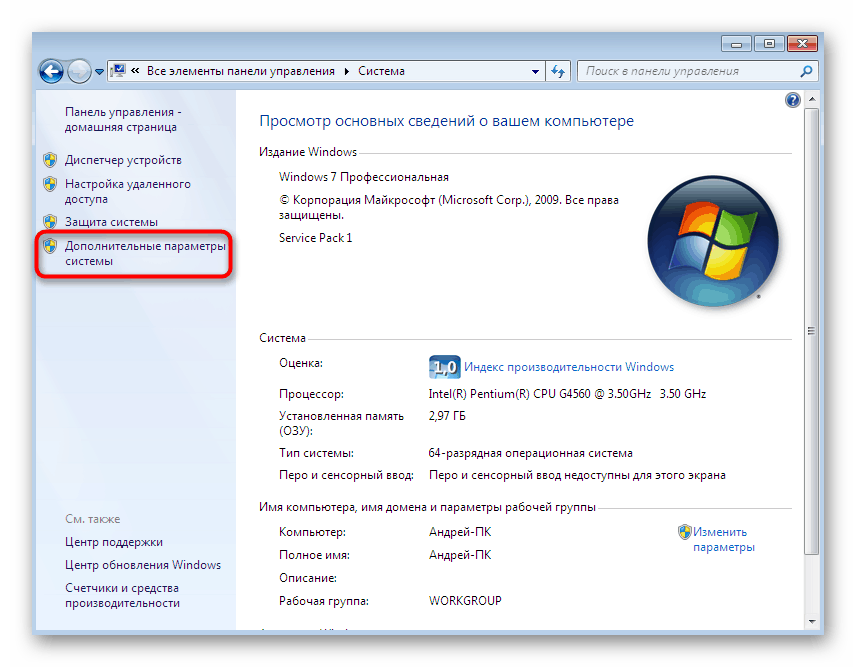Click shield icon beside 'Настройка удаленного доступа'
Image resolution: width=856 pixels, height=667 pixels.
tap(50, 184)
